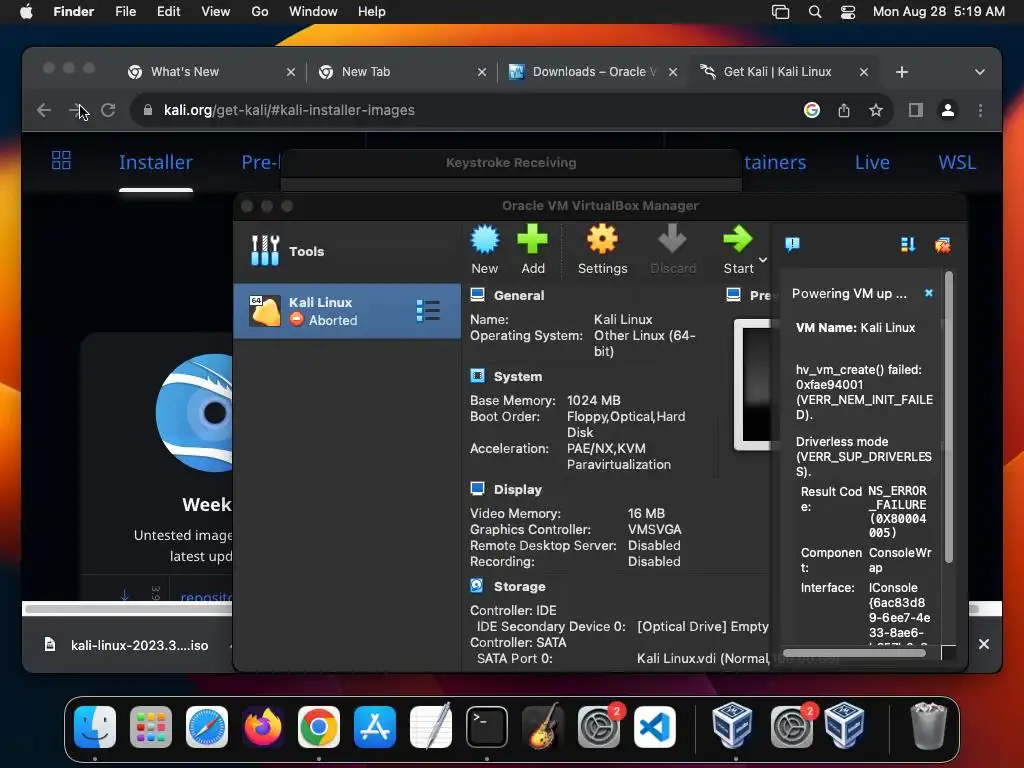Open Control Center in menu bar
Image resolution: width=1024 pixels, height=768 pixels.
tap(848, 12)
